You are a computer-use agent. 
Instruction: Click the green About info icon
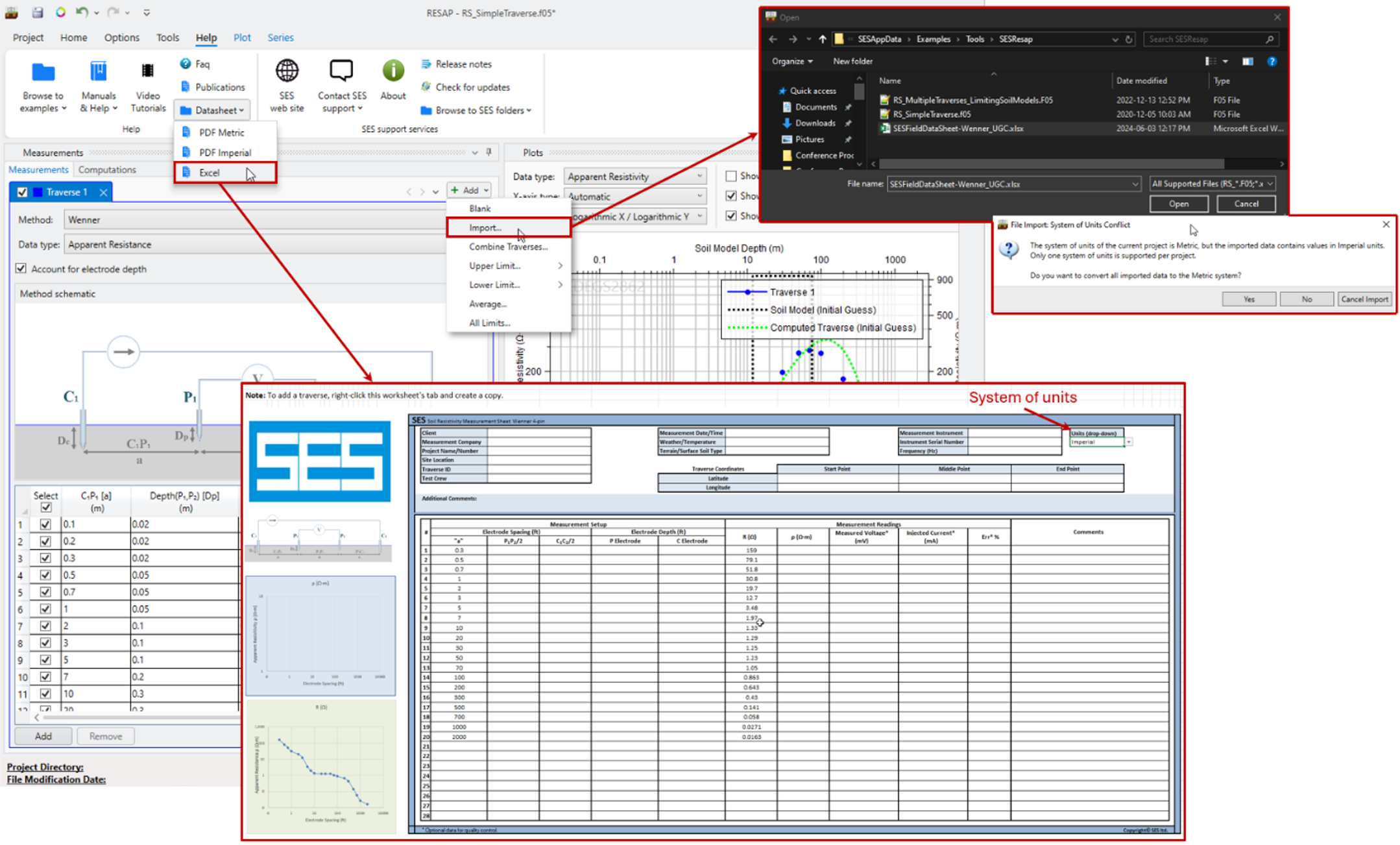[x=393, y=71]
